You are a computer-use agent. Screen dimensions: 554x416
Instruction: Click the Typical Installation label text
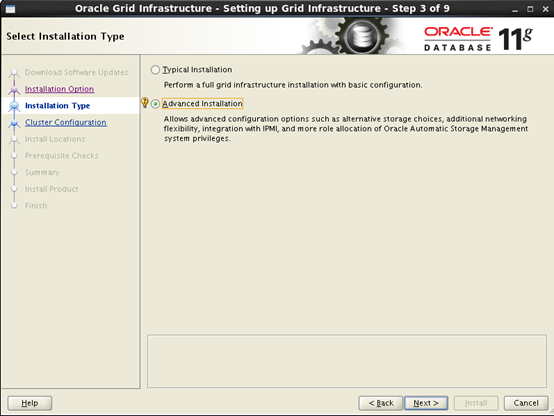click(197, 70)
